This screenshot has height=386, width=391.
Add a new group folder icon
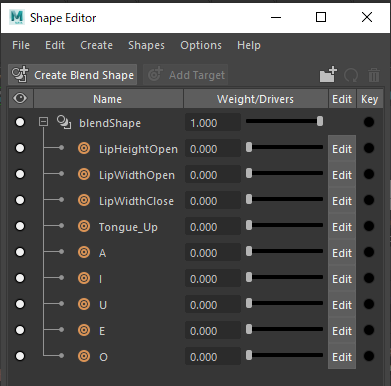coord(328,74)
